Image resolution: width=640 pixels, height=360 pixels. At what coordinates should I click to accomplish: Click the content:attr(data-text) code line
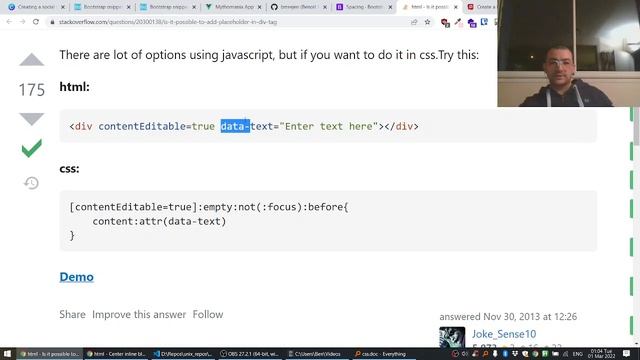point(159,221)
